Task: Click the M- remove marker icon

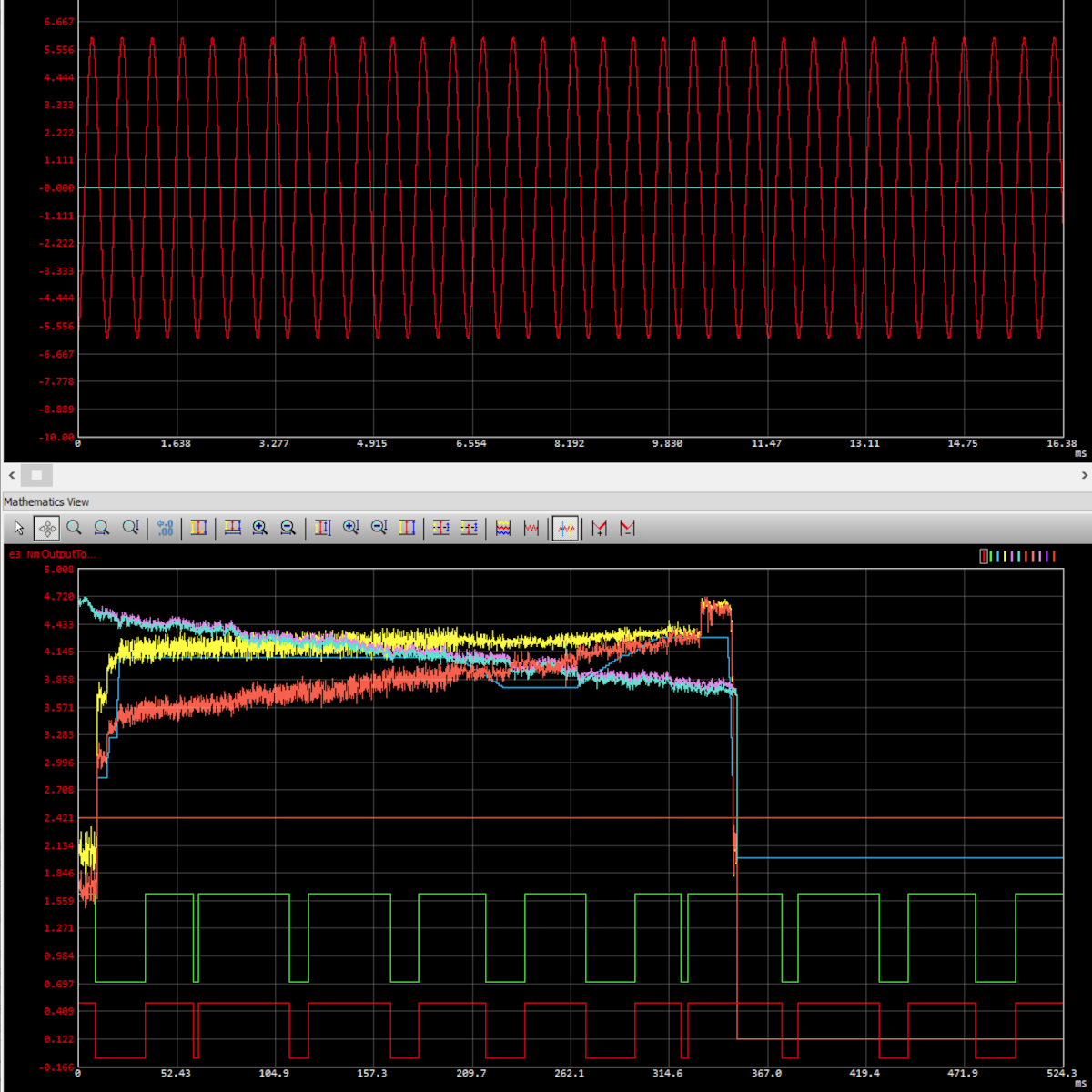Action: pos(627,528)
